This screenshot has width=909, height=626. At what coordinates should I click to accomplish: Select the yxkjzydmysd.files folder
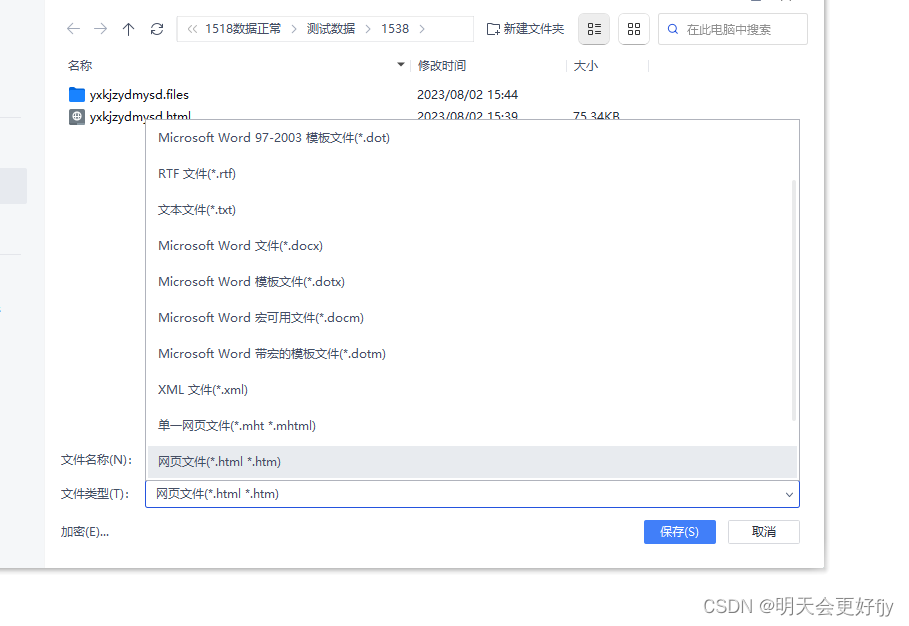coord(139,94)
